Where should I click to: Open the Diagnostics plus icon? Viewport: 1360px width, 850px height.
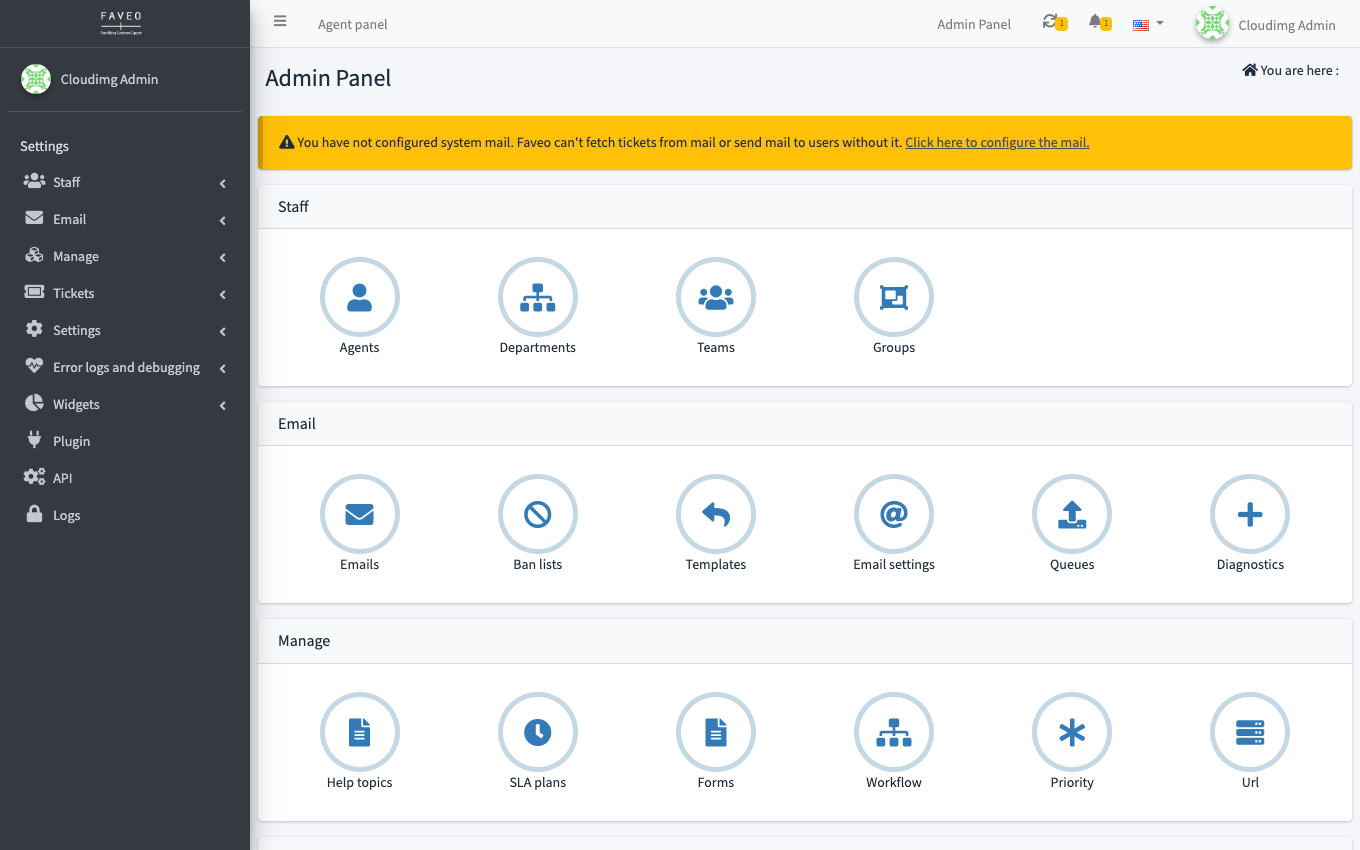click(1249, 514)
